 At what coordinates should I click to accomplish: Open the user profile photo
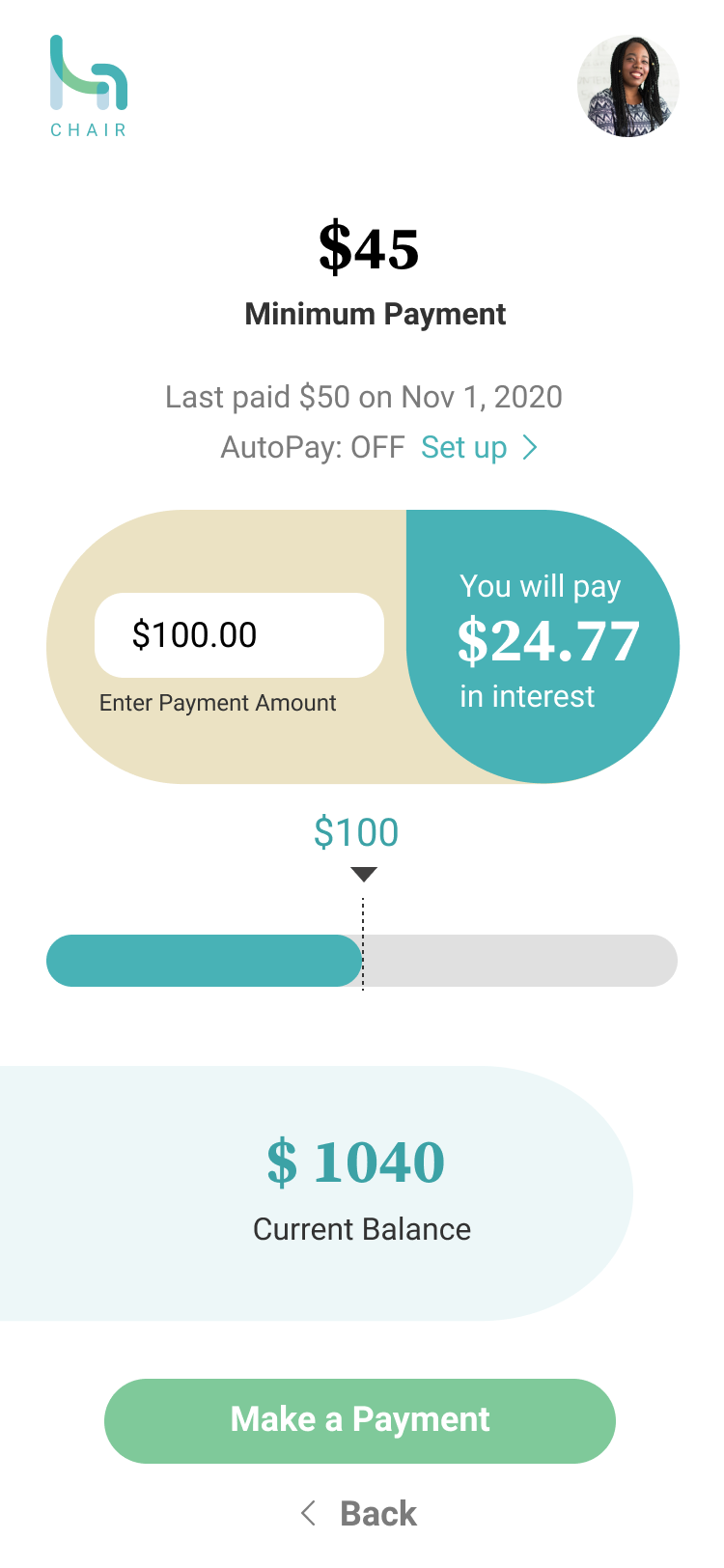pyautogui.click(x=628, y=87)
